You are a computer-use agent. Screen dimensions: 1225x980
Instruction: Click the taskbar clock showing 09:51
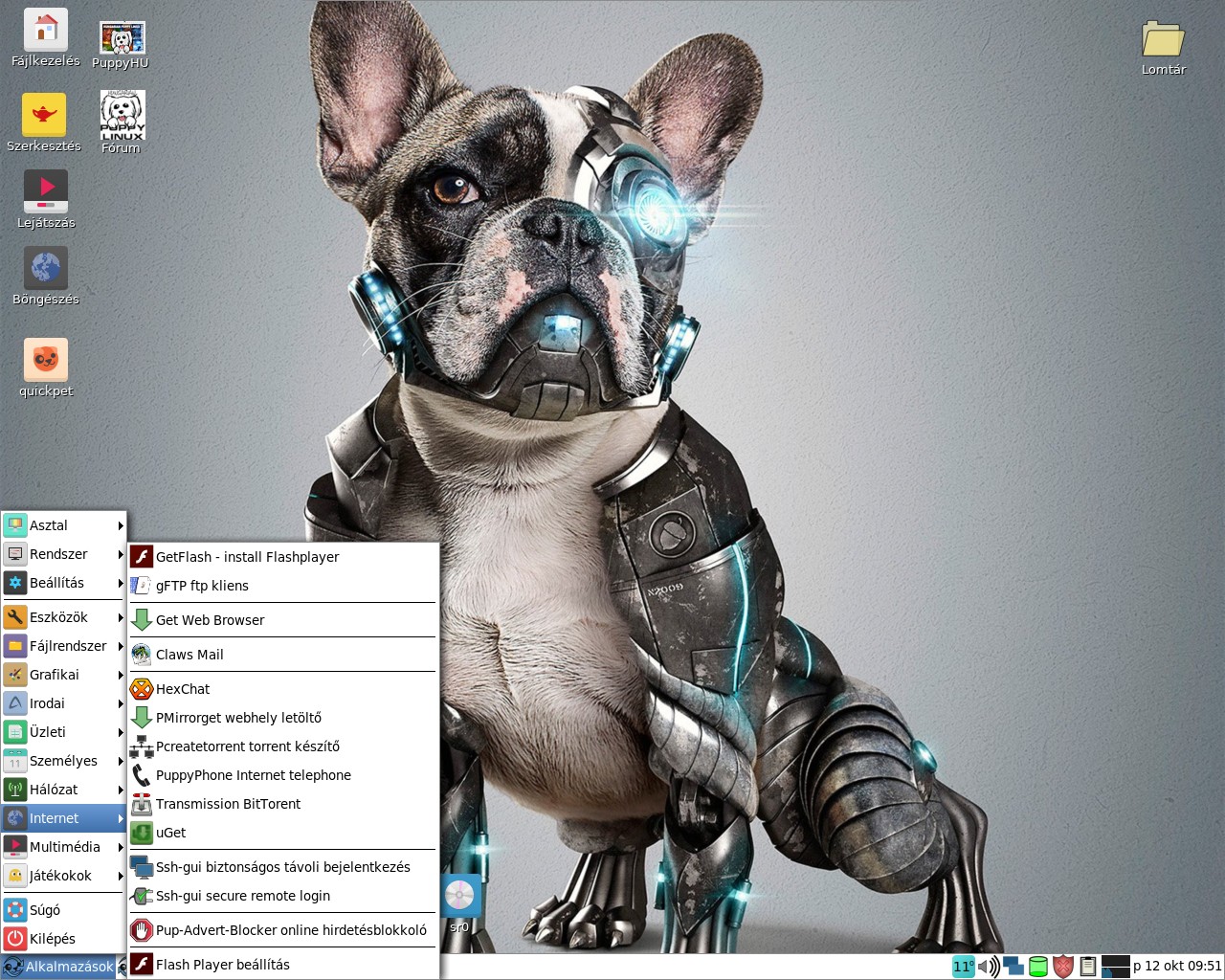click(x=1177, y=967)
